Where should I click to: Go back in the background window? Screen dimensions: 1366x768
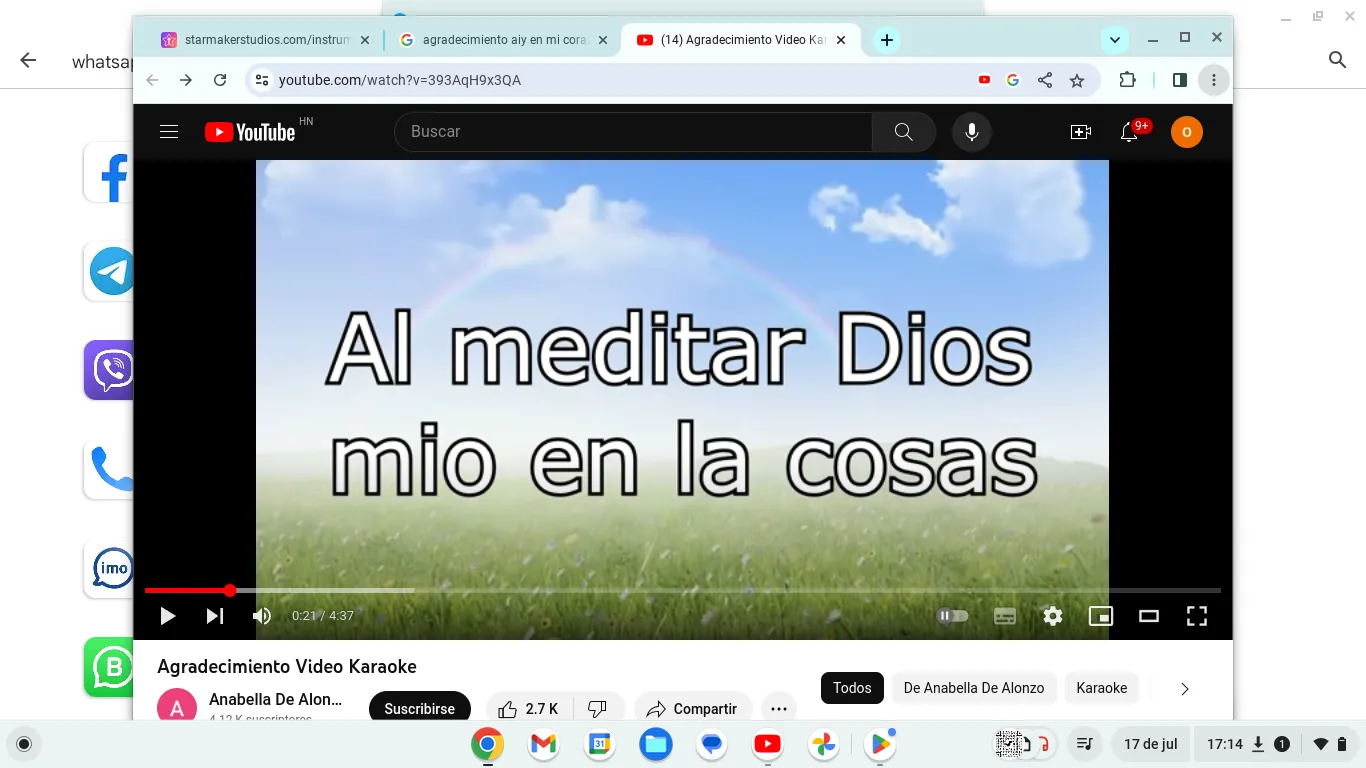pyautogui.click(x=28, y=60)
